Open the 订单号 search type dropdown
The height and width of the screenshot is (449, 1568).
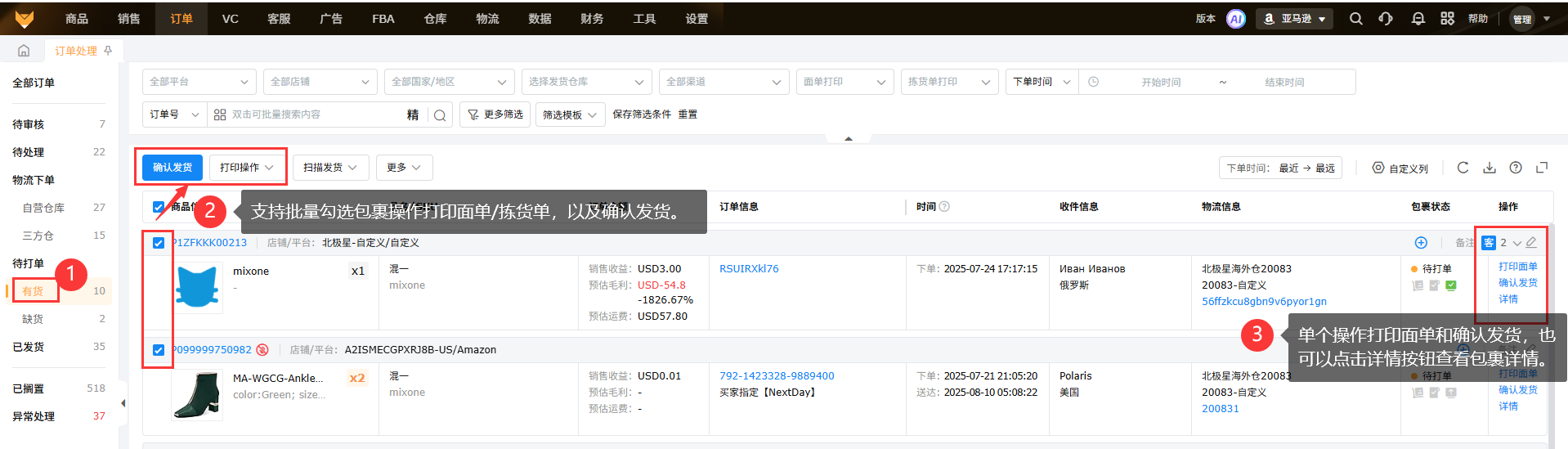pos(174,114)
